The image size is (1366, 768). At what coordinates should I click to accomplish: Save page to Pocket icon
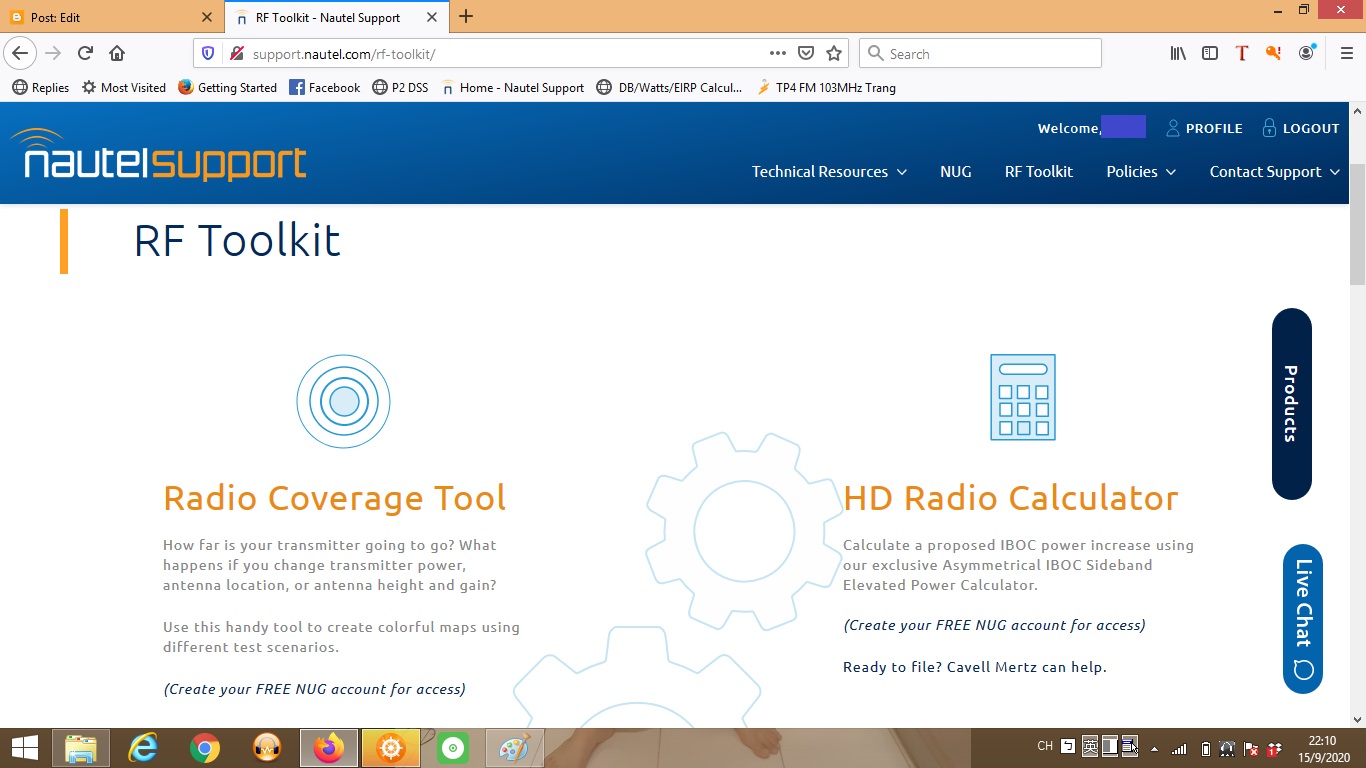coord(806,53)
